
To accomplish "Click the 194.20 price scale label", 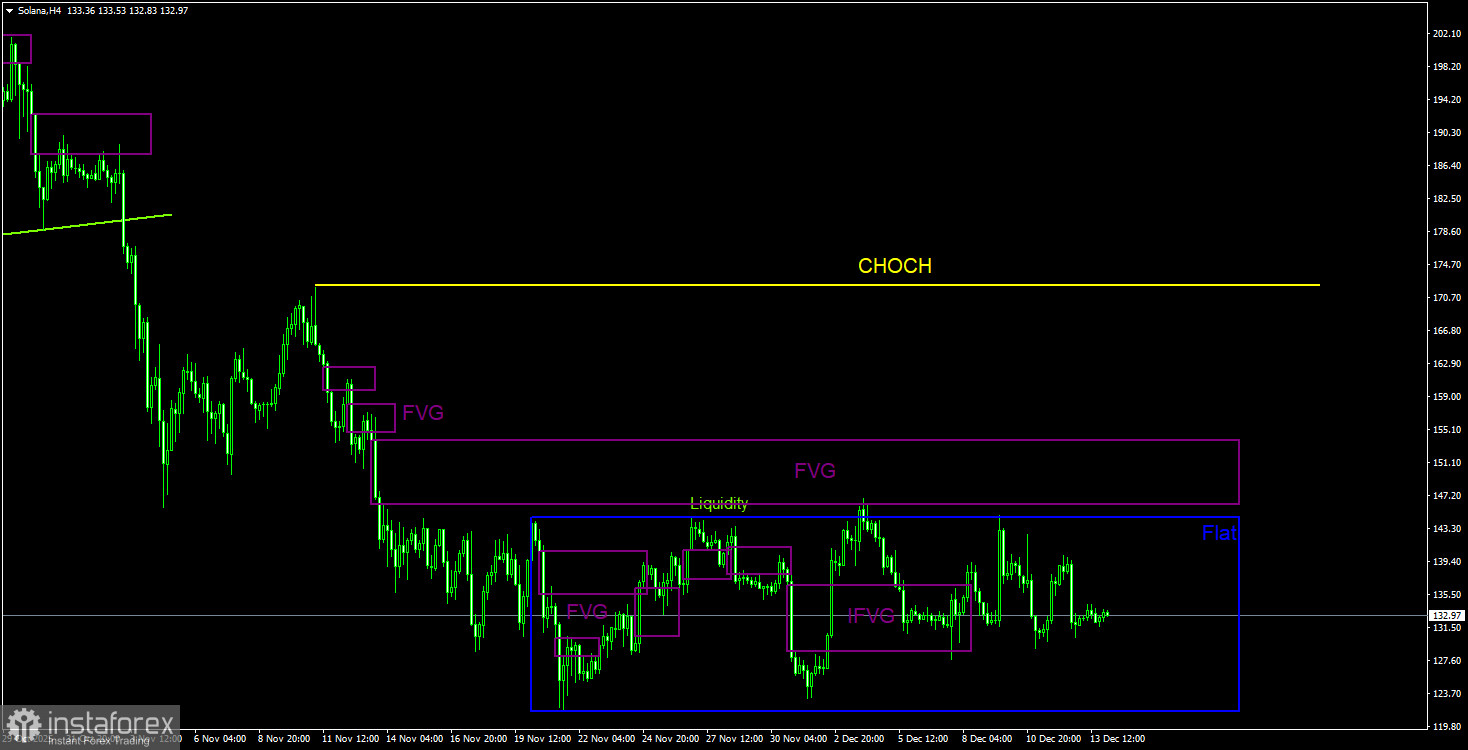I will (x=1445, y=100).
